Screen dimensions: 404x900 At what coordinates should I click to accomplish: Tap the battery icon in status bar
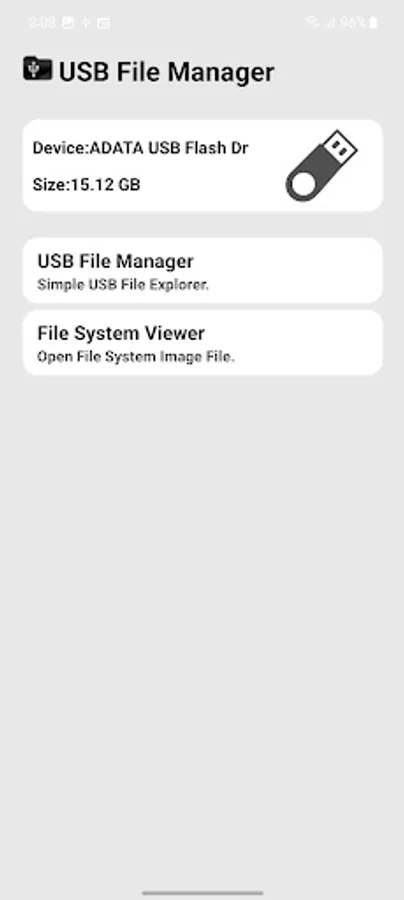coord(374,22)
